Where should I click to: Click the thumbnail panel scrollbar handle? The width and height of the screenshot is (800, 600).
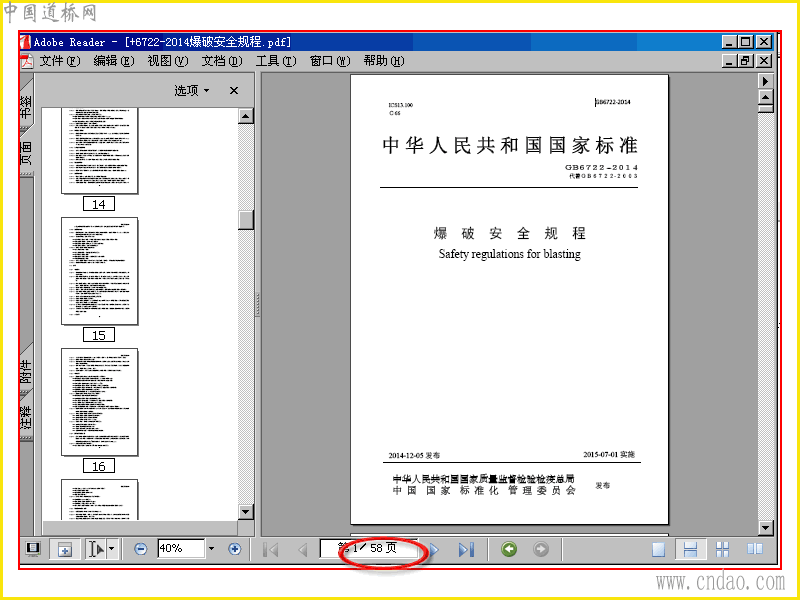(246, 220)
